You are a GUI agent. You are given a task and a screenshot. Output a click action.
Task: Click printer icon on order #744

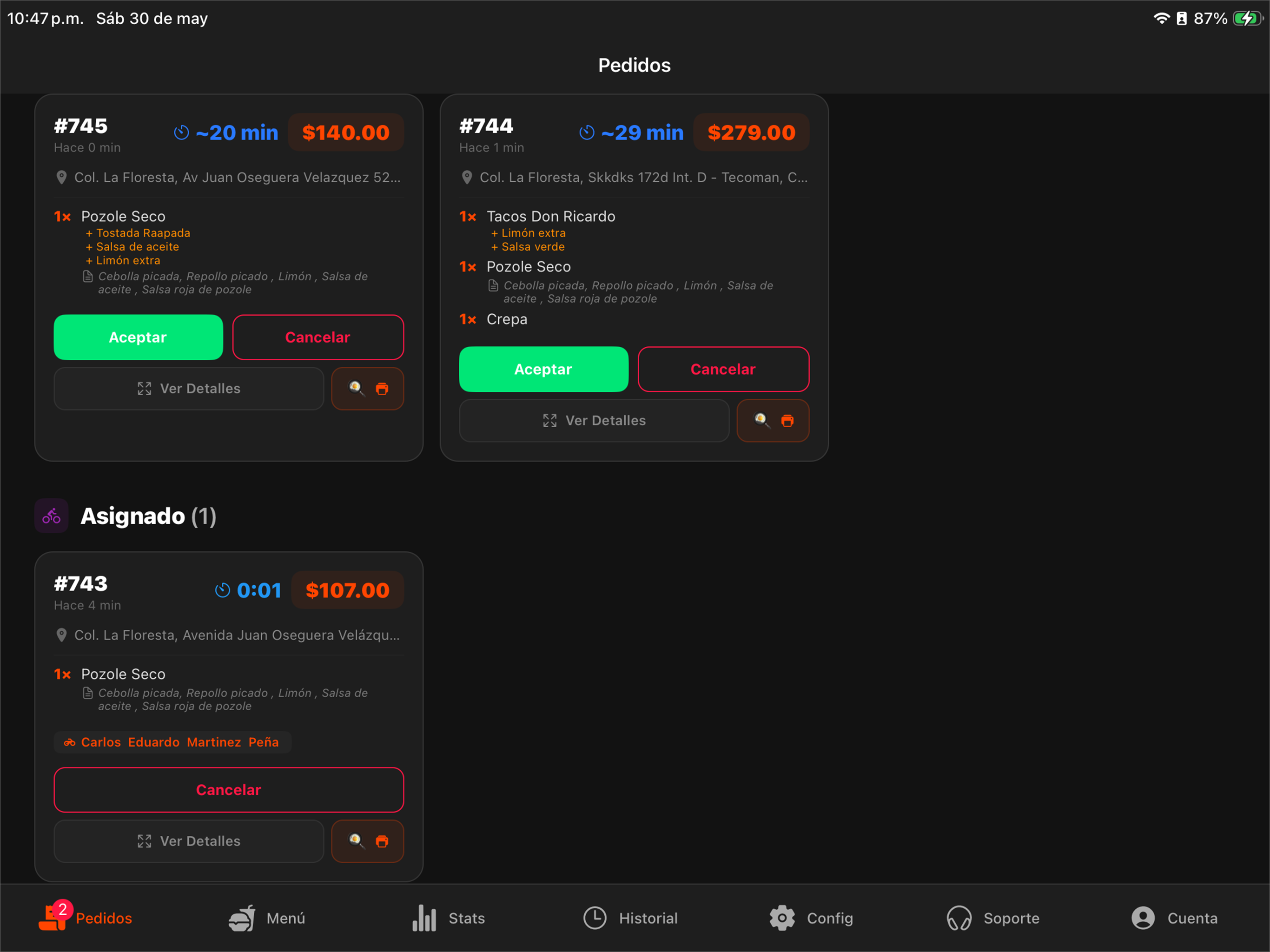click(x=787, y=422)
